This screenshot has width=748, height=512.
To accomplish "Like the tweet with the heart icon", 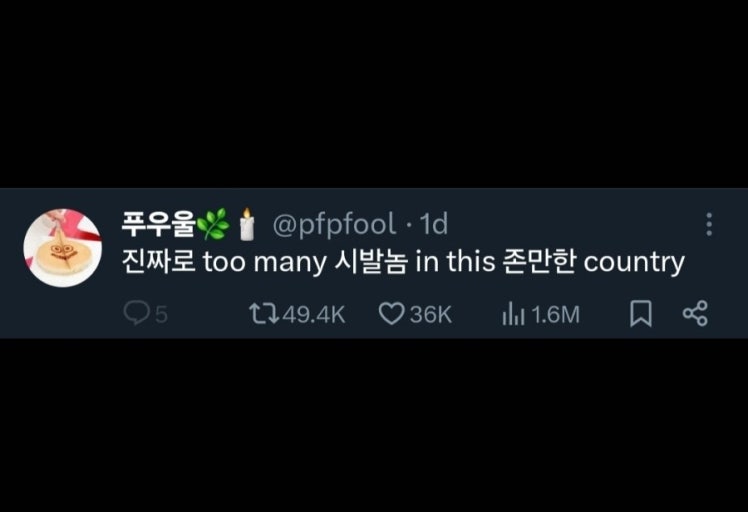I will [392, 314].
